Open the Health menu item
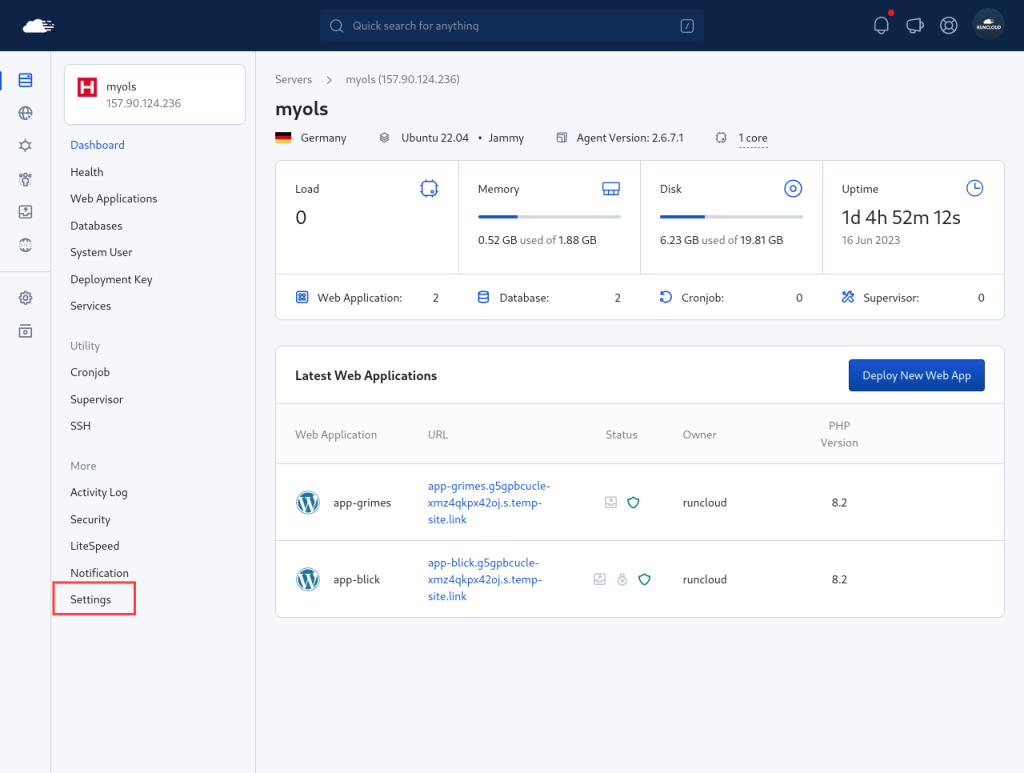The height and width of the screenshot is (773, 1024). pos(87,172)
